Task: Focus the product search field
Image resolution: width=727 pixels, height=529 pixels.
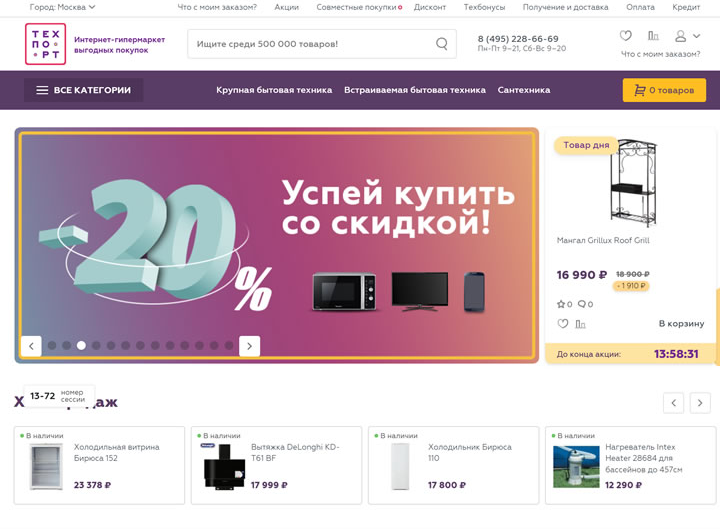Action: pyautogui.click(x=310, y=44)
